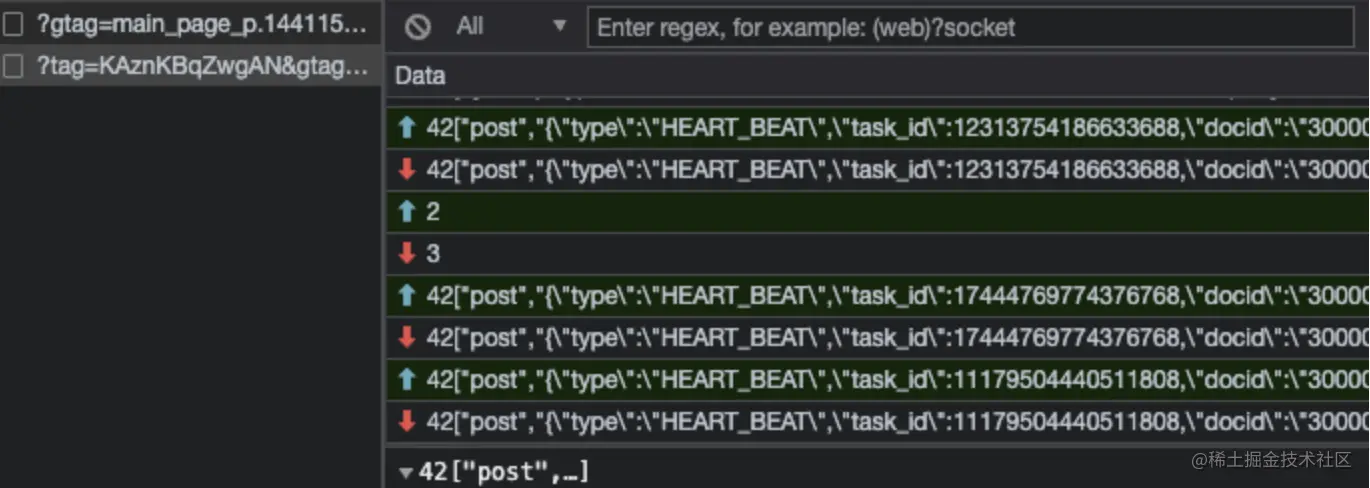Click the green up arrow beside 2
The width and height of the screenshot is (1370, 488).
(x=406, y=212)
